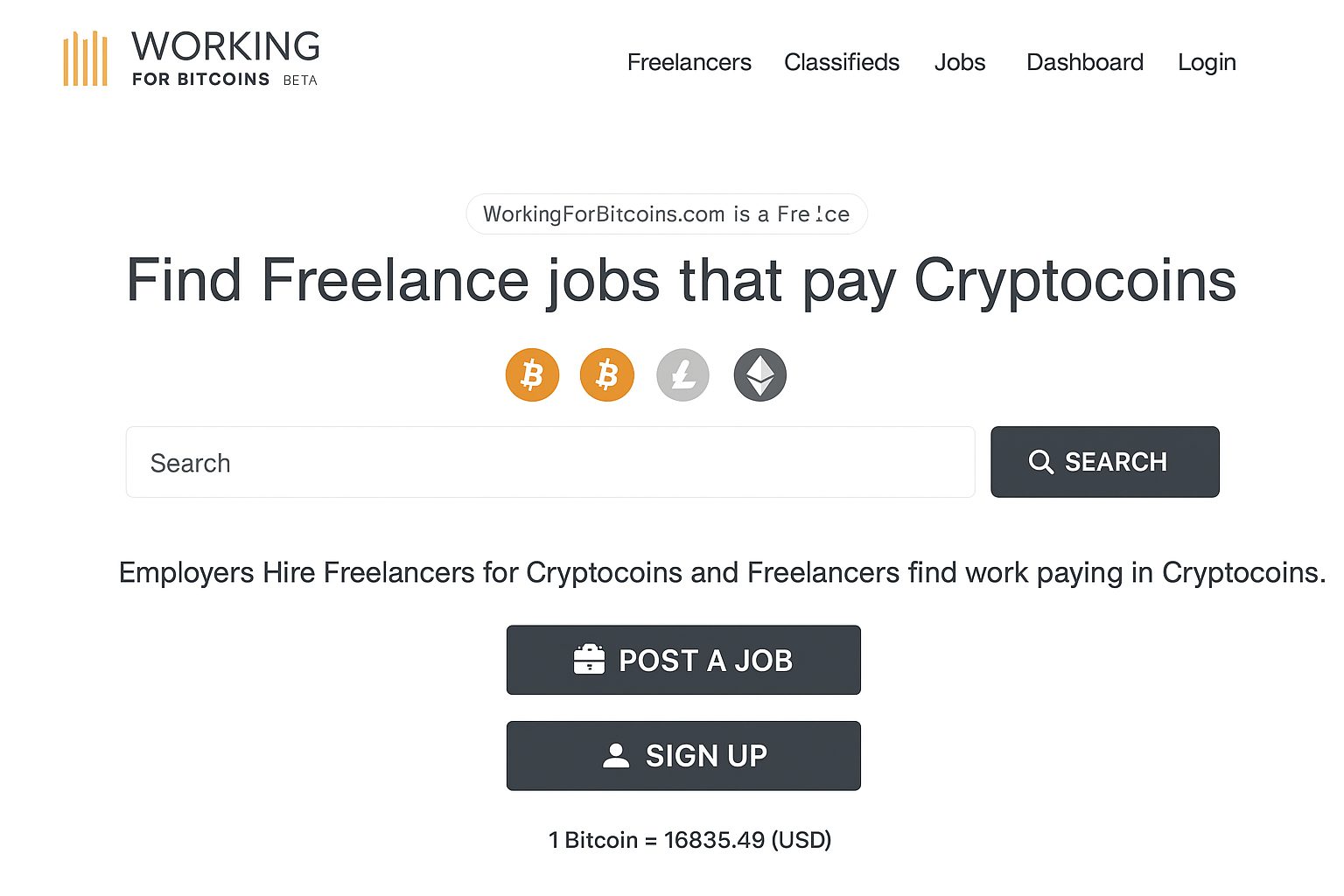Click the Bitcoin icon beside the Litecoin icon
Screen dimensions: 1344x896
pos(606,375)
